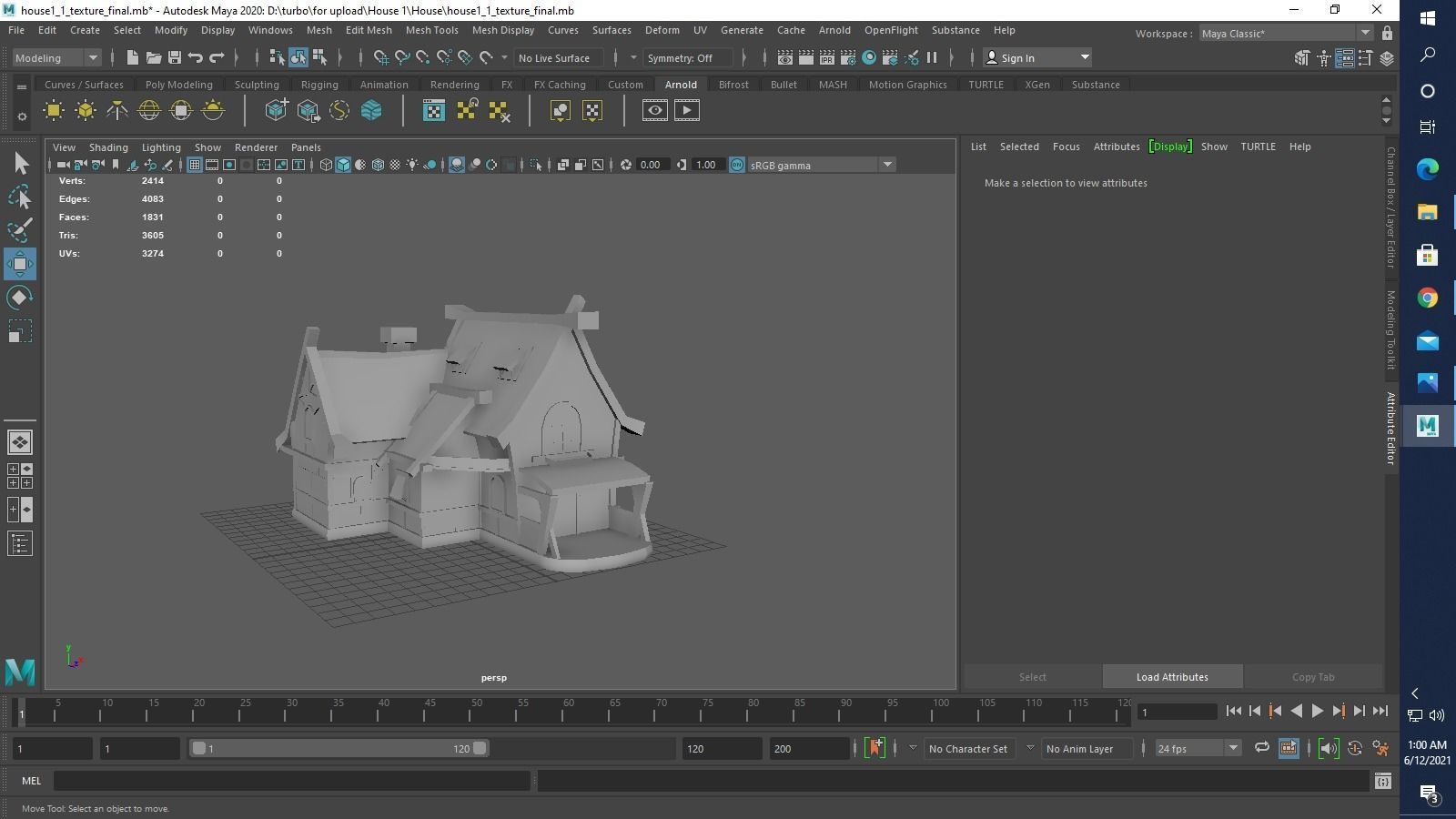
Task: Open the Hypershade icon
Action: pyautogui.click(x=869, y=57)
